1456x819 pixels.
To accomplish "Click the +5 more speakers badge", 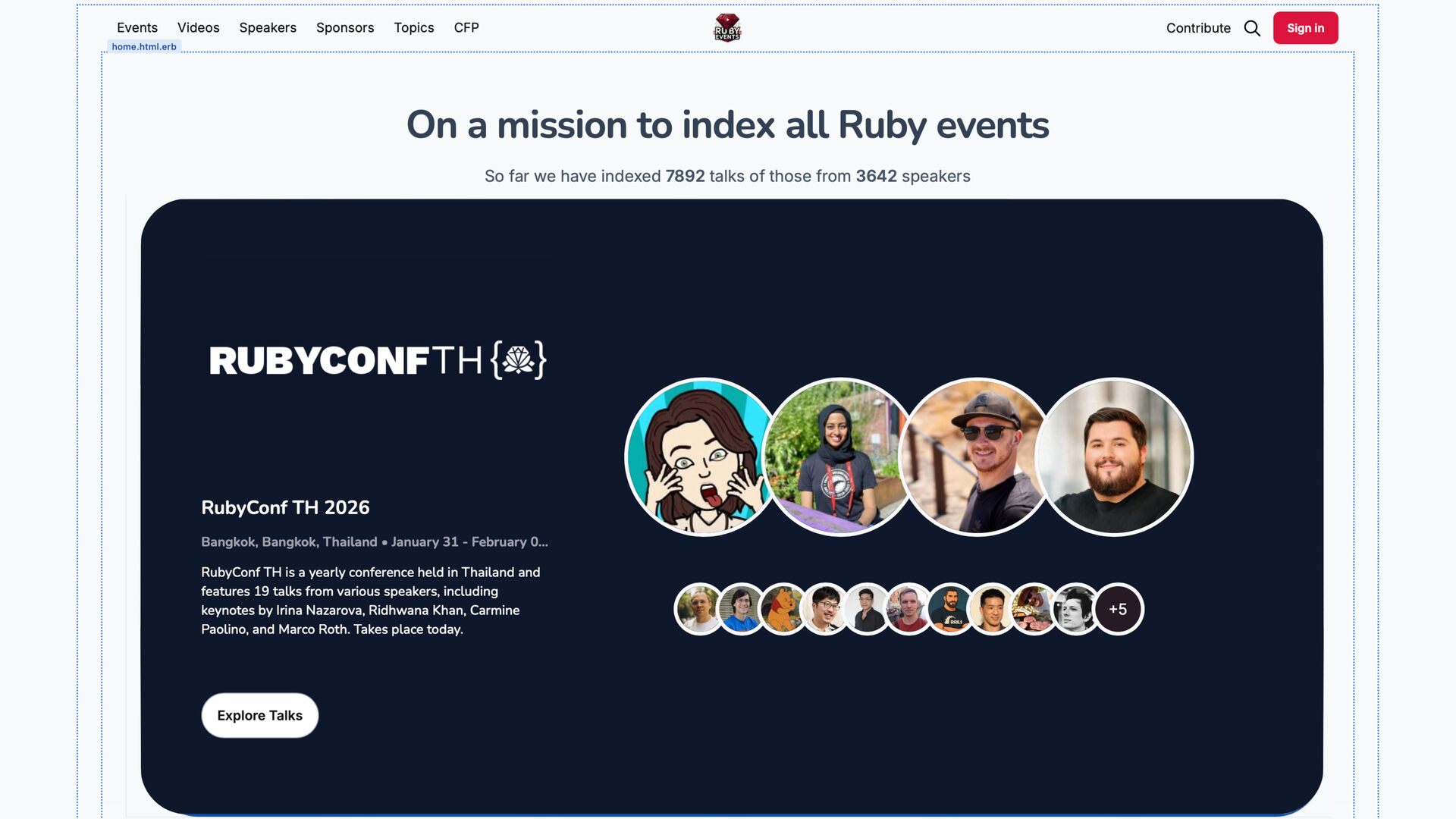I will click(x=1118, y=609).
